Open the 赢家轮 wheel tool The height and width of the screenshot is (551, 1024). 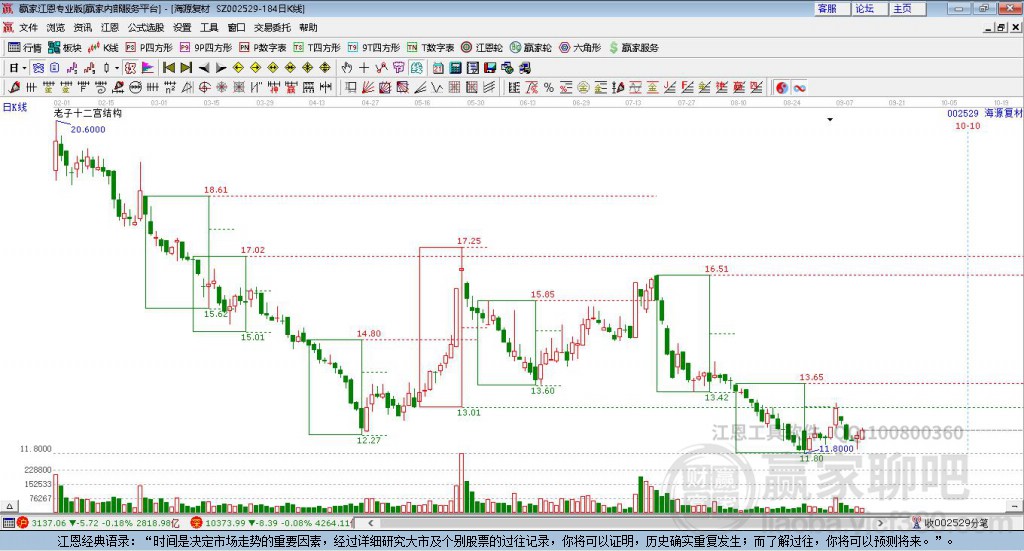[530, 48]
